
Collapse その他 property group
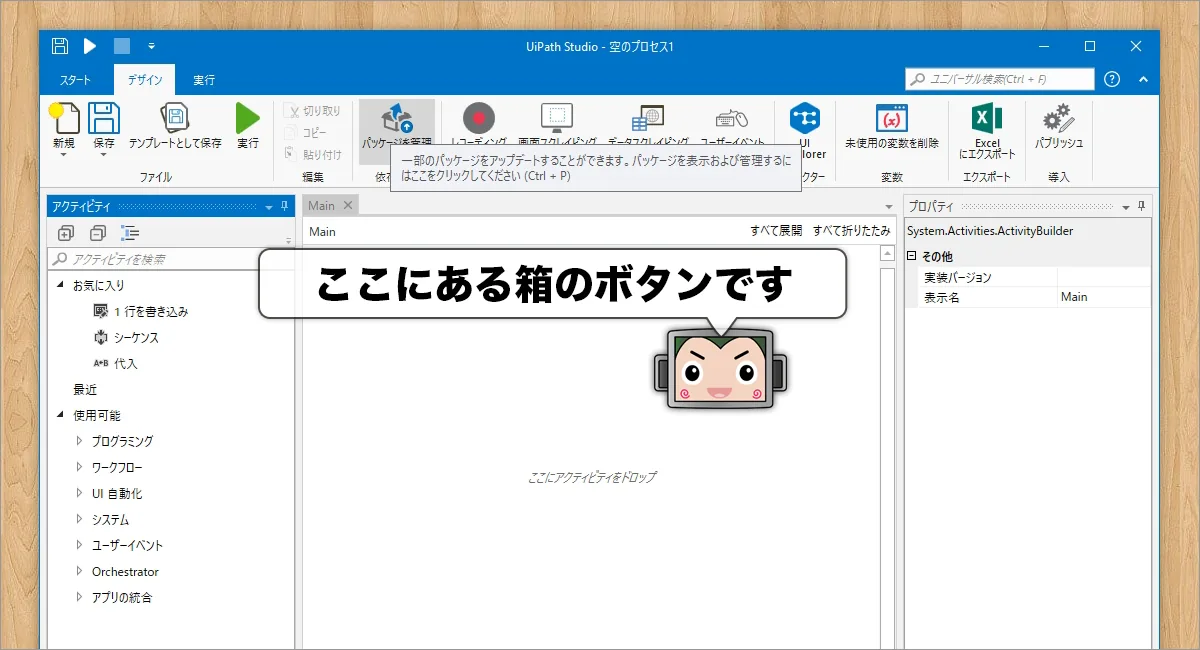[x=912, y=257]
